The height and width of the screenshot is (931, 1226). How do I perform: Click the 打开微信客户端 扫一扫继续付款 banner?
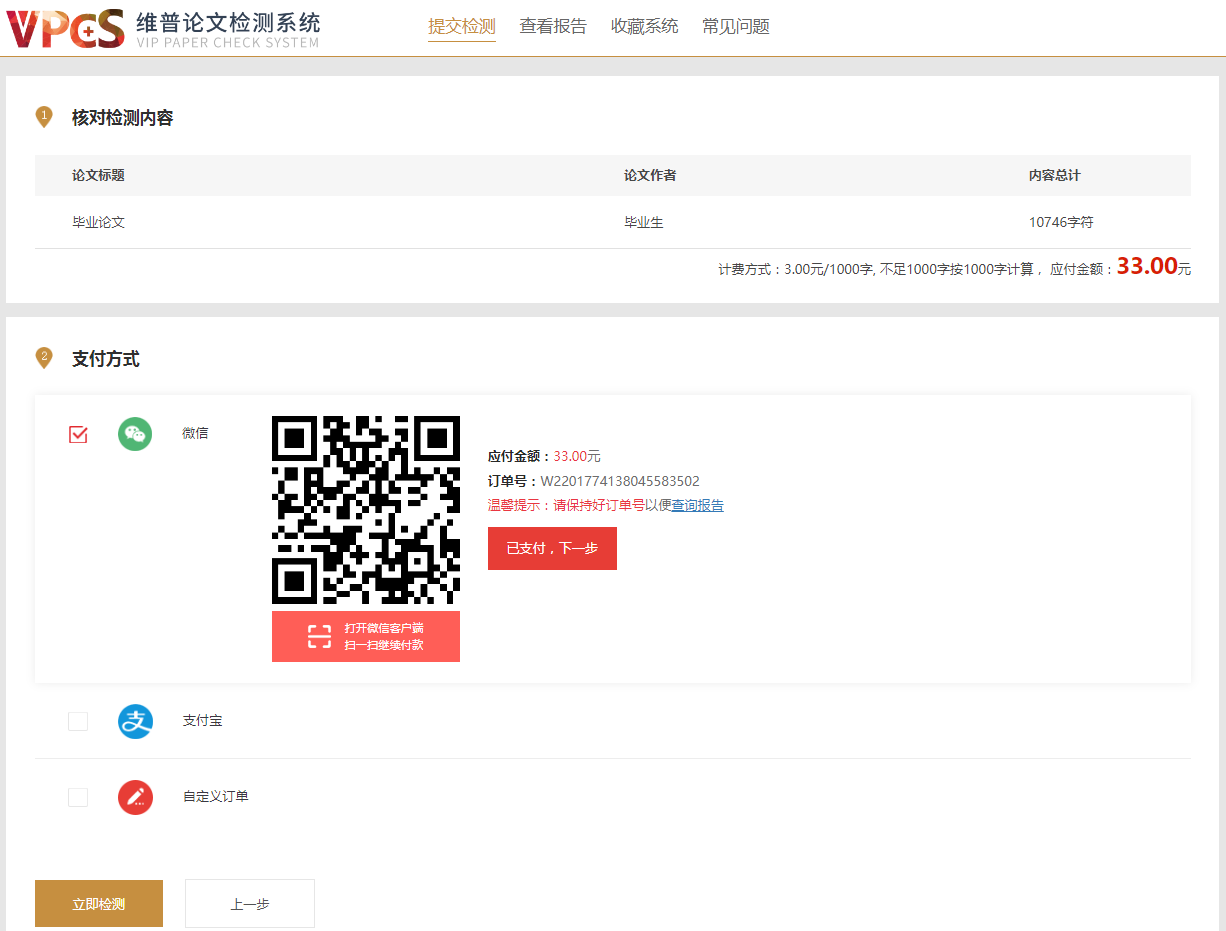(366, 637)
